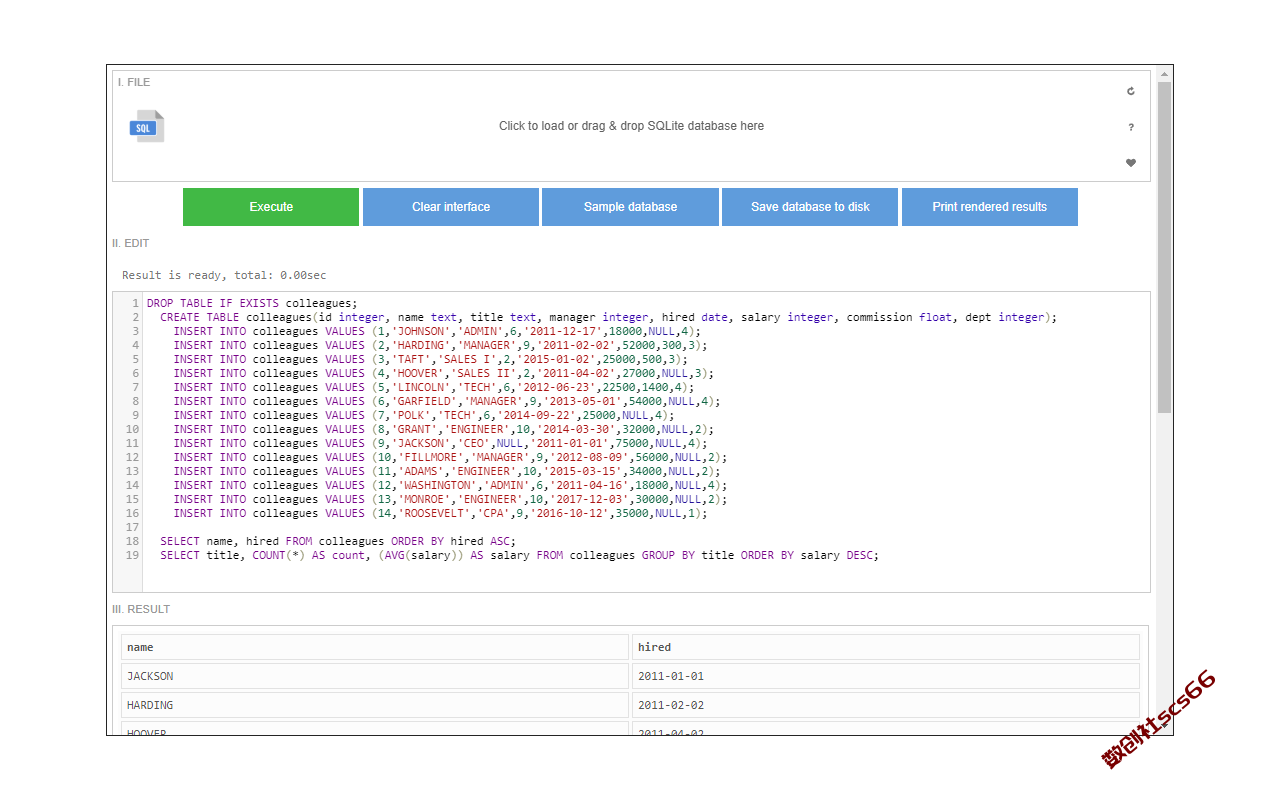The height and width of the screenshot is (800, 1280).
Task: Click the CREATE TABLE colleagues line
Action: [608, 317]
